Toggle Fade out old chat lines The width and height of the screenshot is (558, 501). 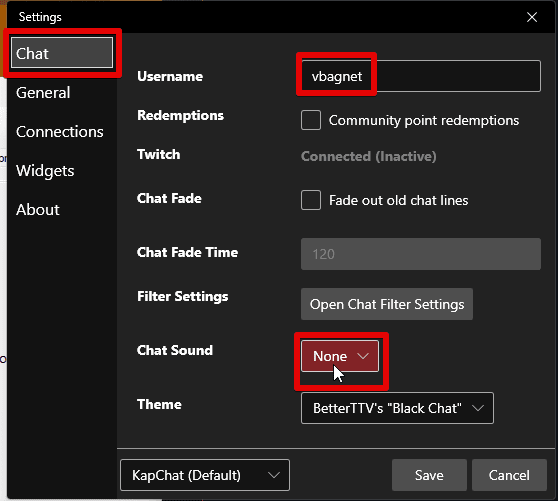point(311,200)
